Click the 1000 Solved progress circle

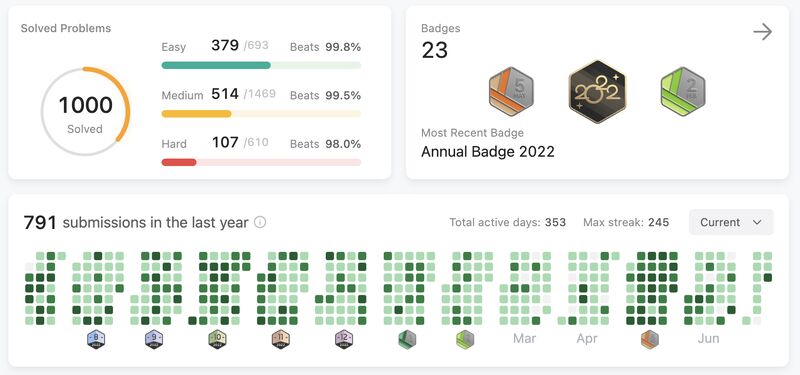(x=85, y=111)
